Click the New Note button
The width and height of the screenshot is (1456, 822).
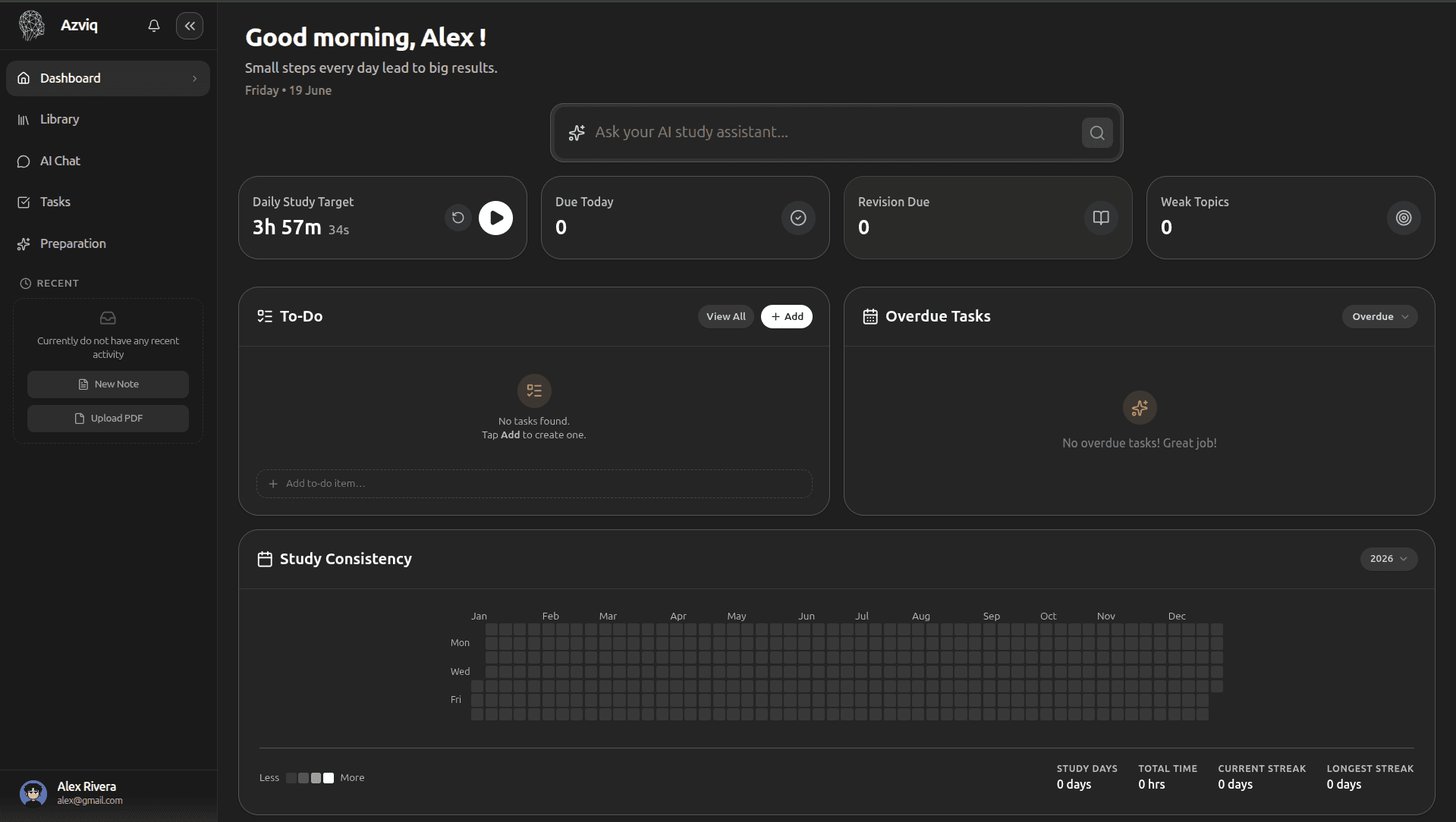(108, 384)
